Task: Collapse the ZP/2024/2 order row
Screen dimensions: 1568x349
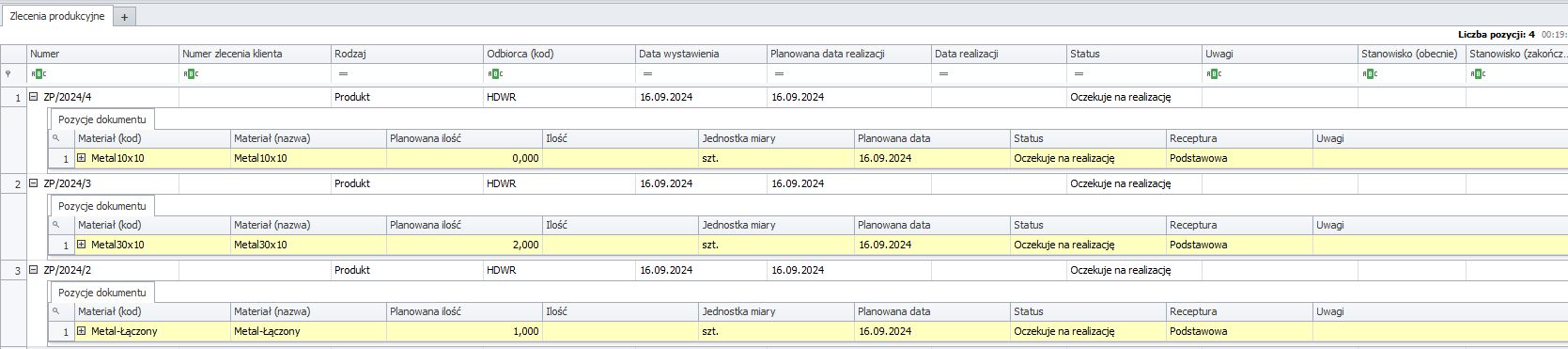Action: [34, 270]
